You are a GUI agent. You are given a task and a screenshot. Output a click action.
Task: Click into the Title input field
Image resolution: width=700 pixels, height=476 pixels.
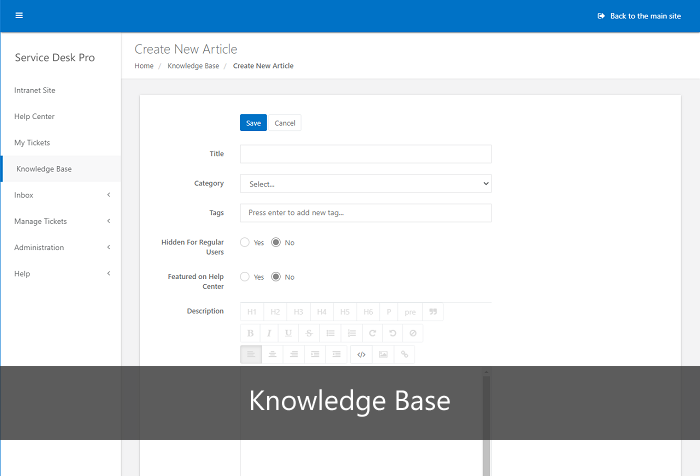[366, 154]
